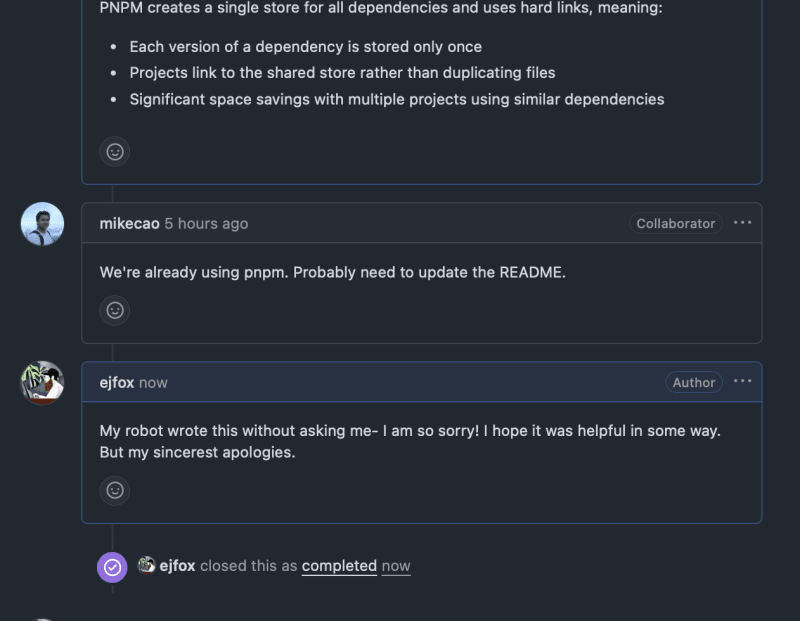Click the purple closed-as-completed checkmark icon

[112, 566]
